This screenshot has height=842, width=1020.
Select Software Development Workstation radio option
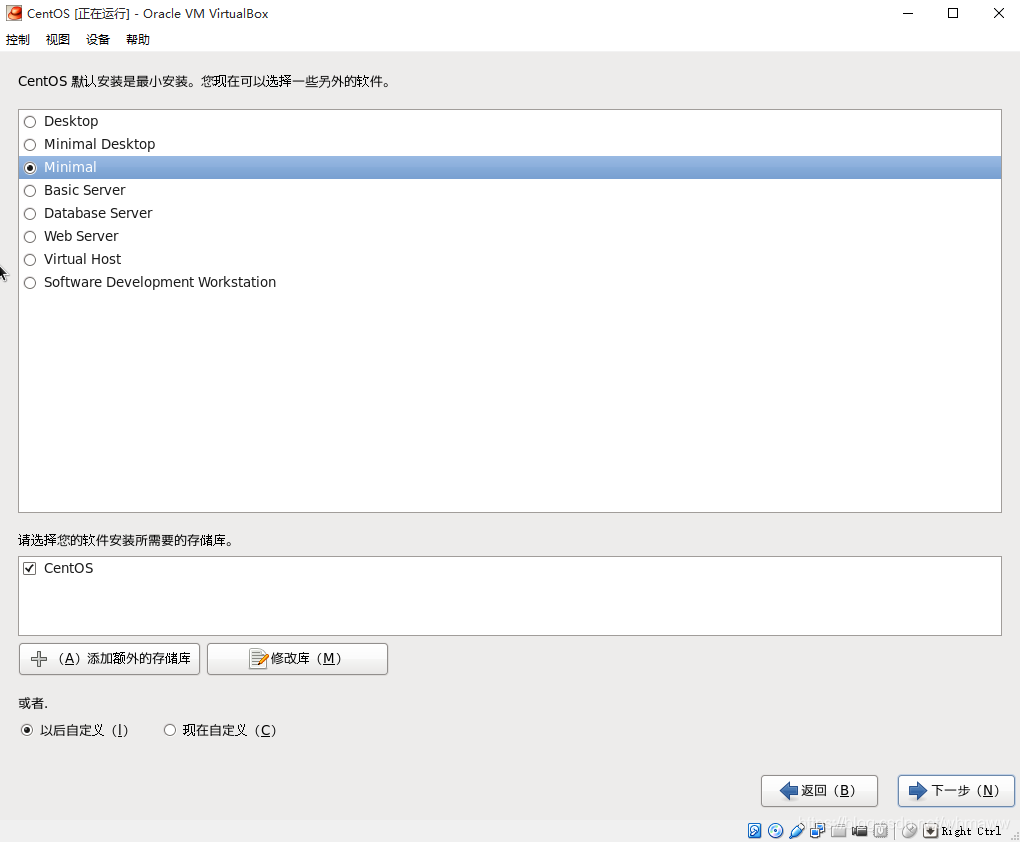click(30, 283)
